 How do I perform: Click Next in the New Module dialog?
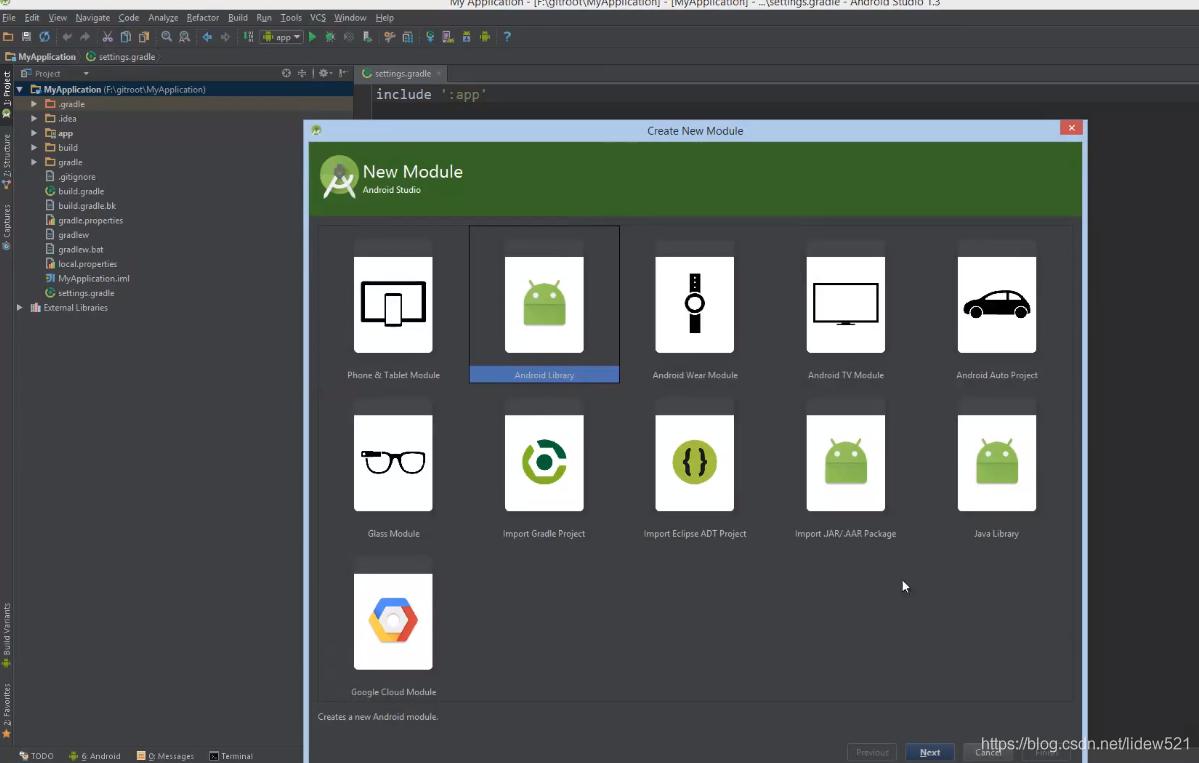[929, 752]
